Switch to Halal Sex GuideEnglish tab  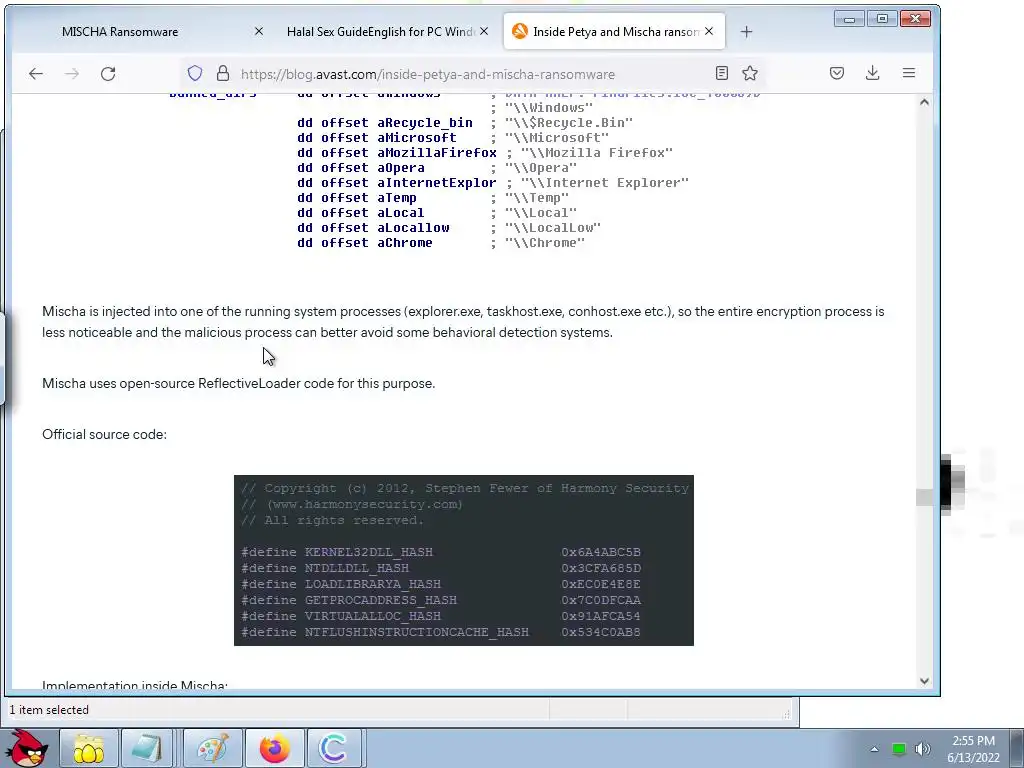[380, 32]
